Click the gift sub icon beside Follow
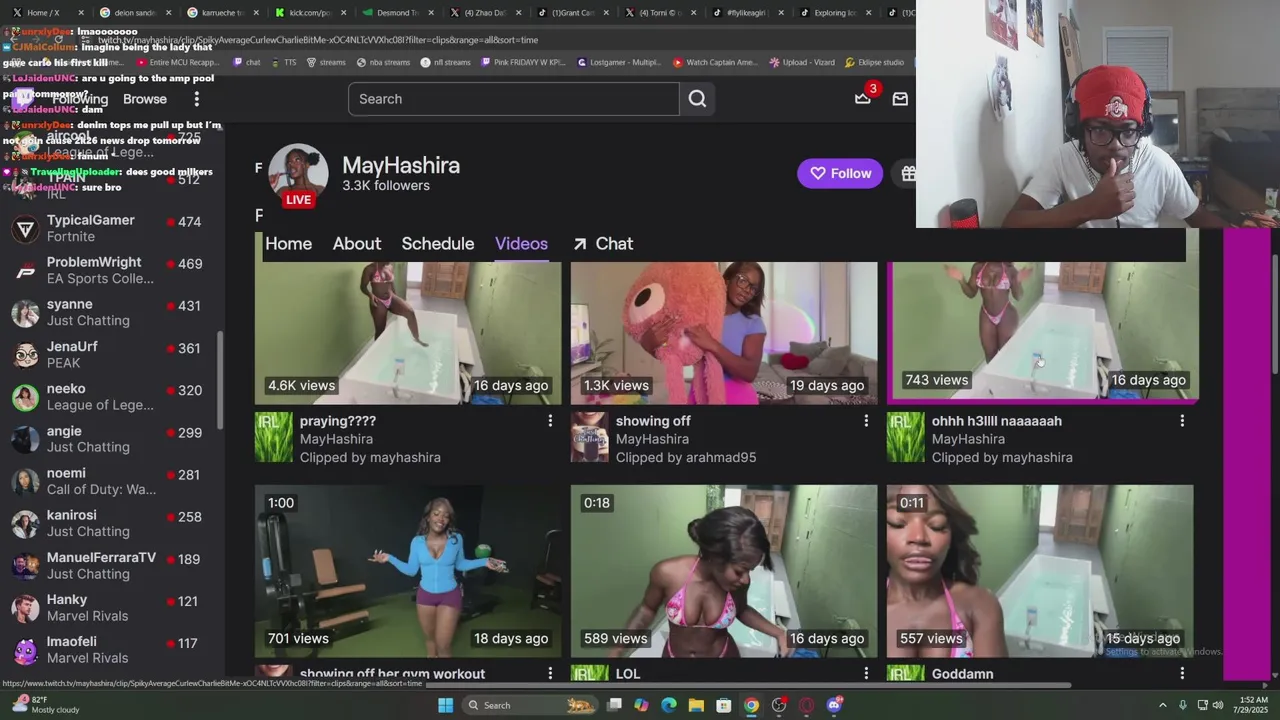 [x=908, y=173]
